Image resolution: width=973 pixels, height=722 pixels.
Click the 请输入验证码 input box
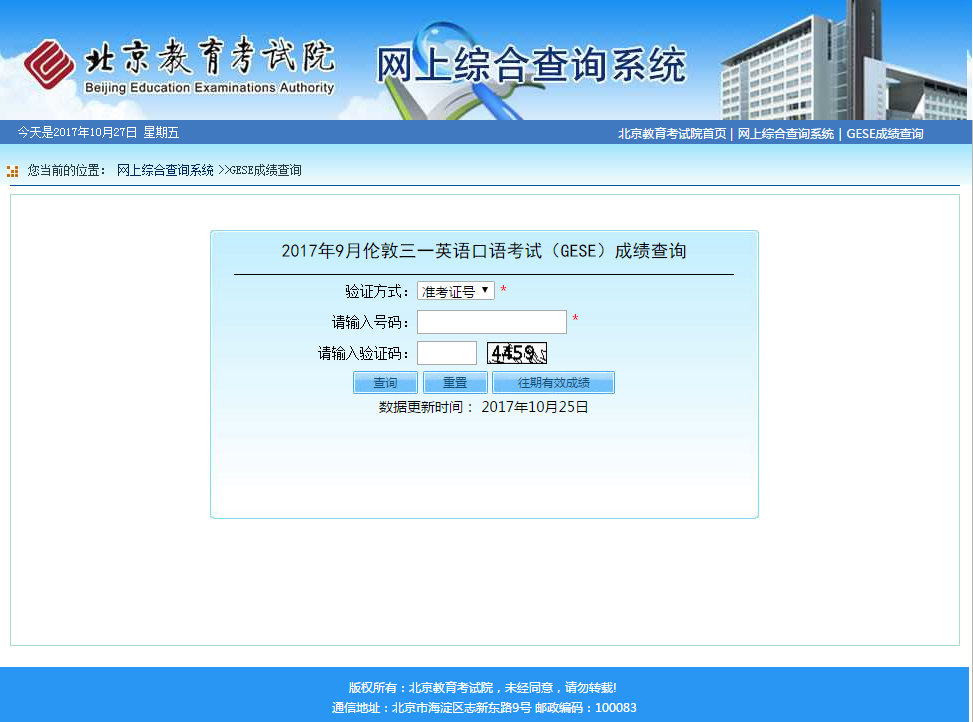click(x=446, y=353)
